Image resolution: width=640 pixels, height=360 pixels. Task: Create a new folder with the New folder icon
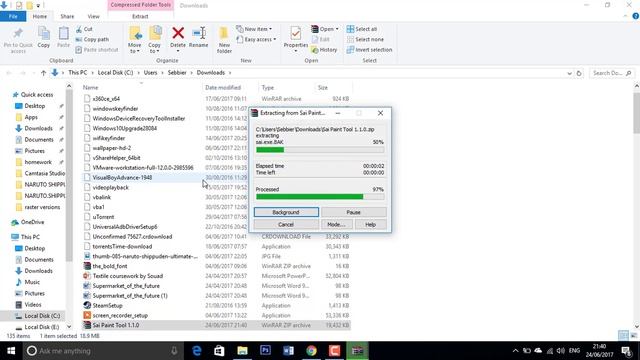[224, 33]
